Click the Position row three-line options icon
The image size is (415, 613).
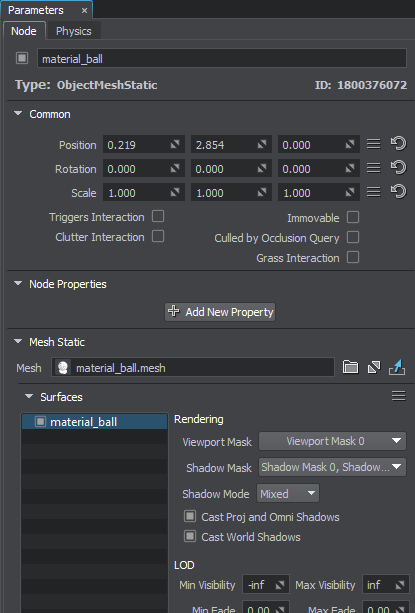click(x=374, y=144)
